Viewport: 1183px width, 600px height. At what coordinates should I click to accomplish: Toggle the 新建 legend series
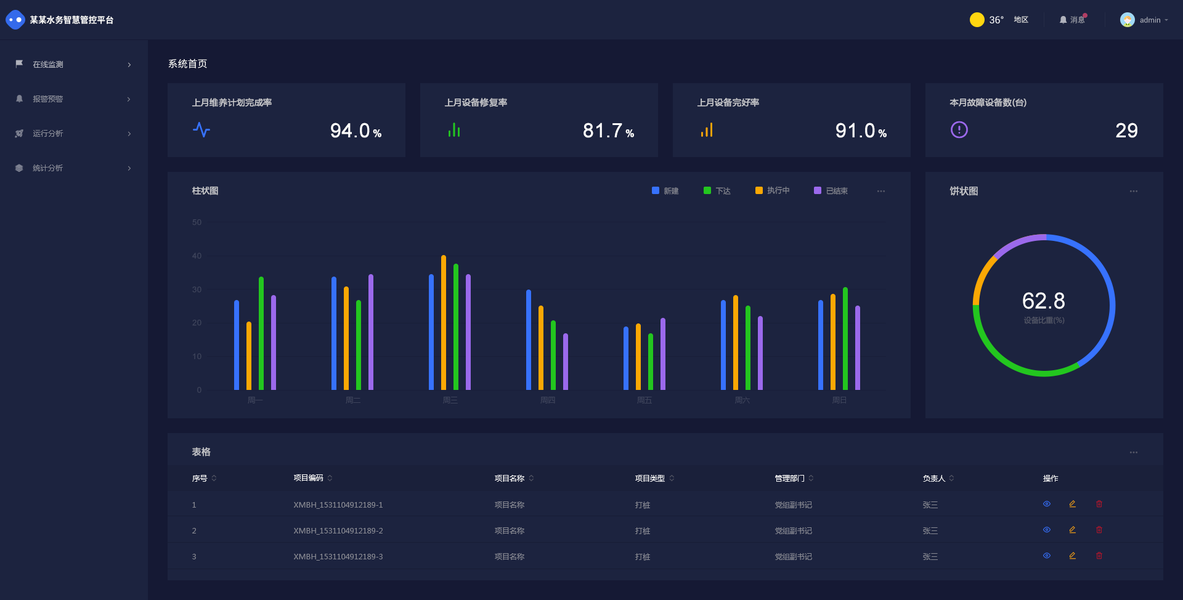tap(665, 191)
